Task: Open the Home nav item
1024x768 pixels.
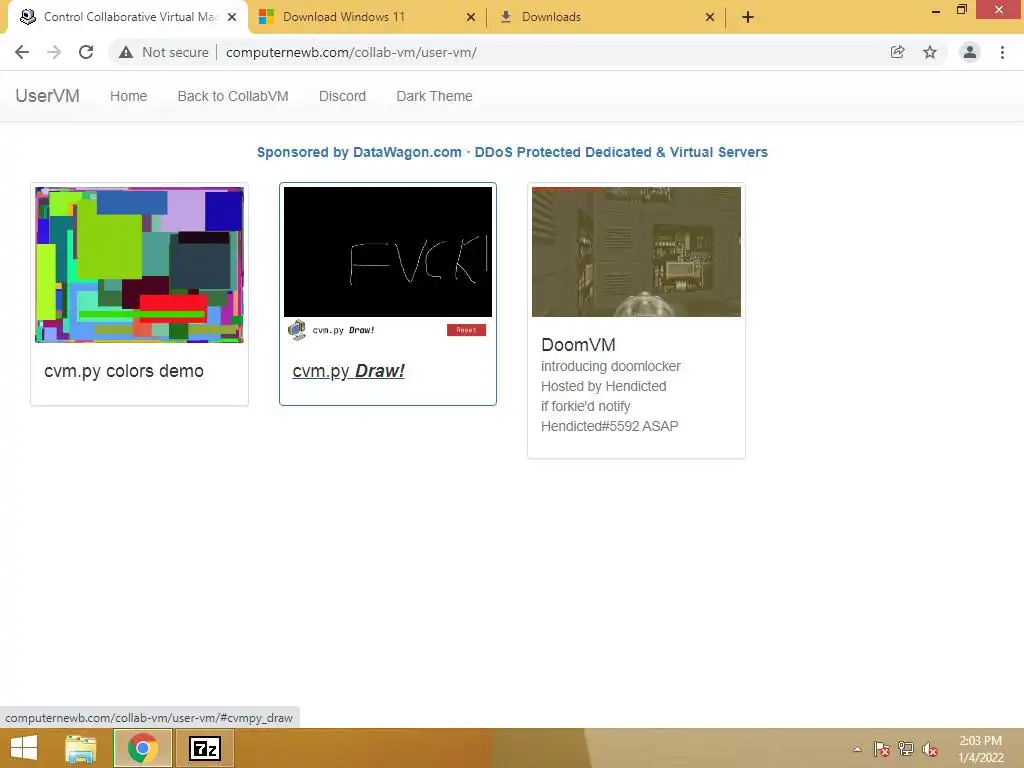Action: click(x=129, y=96)
